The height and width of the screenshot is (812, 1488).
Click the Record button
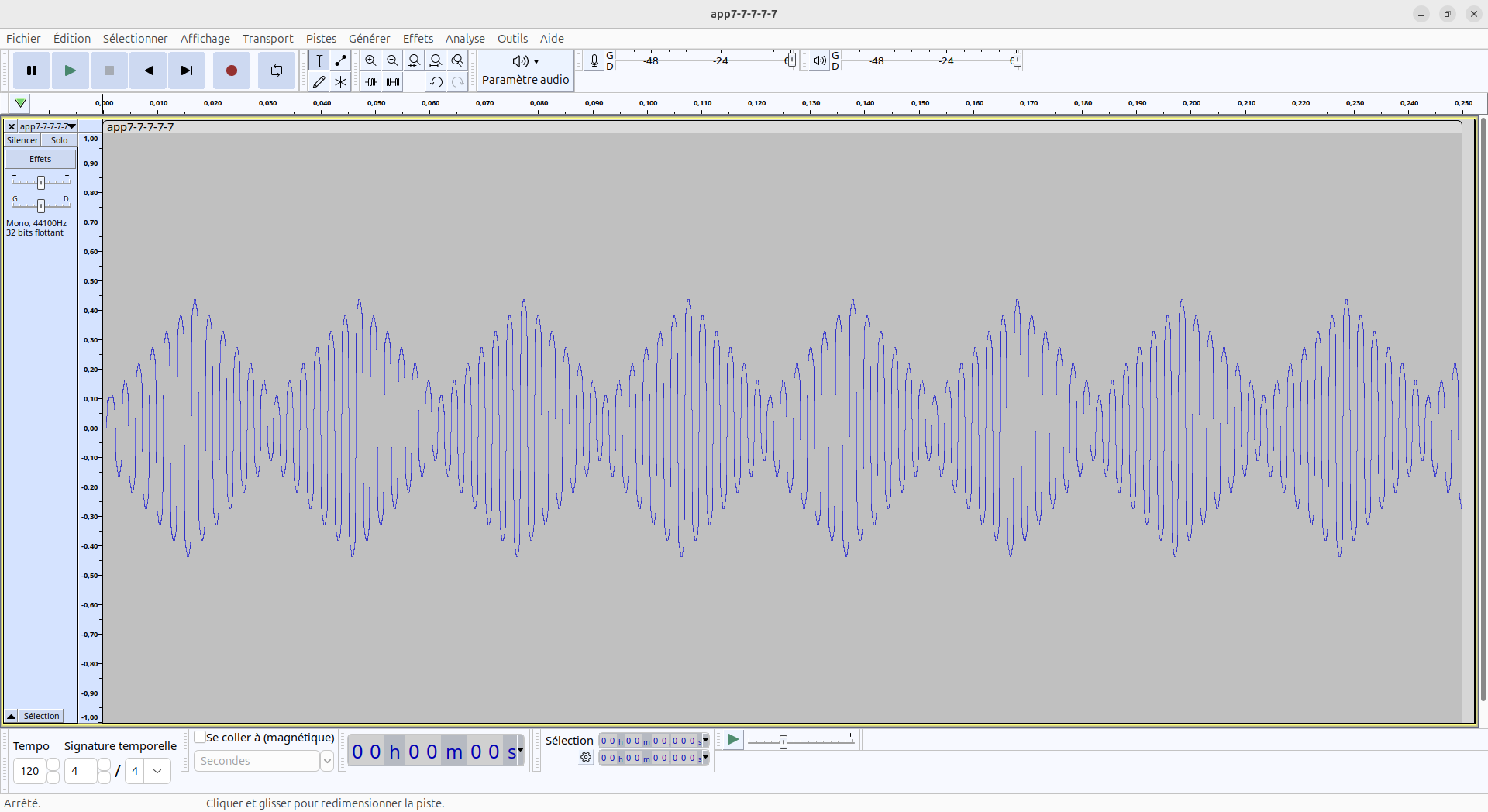(231, 71)
